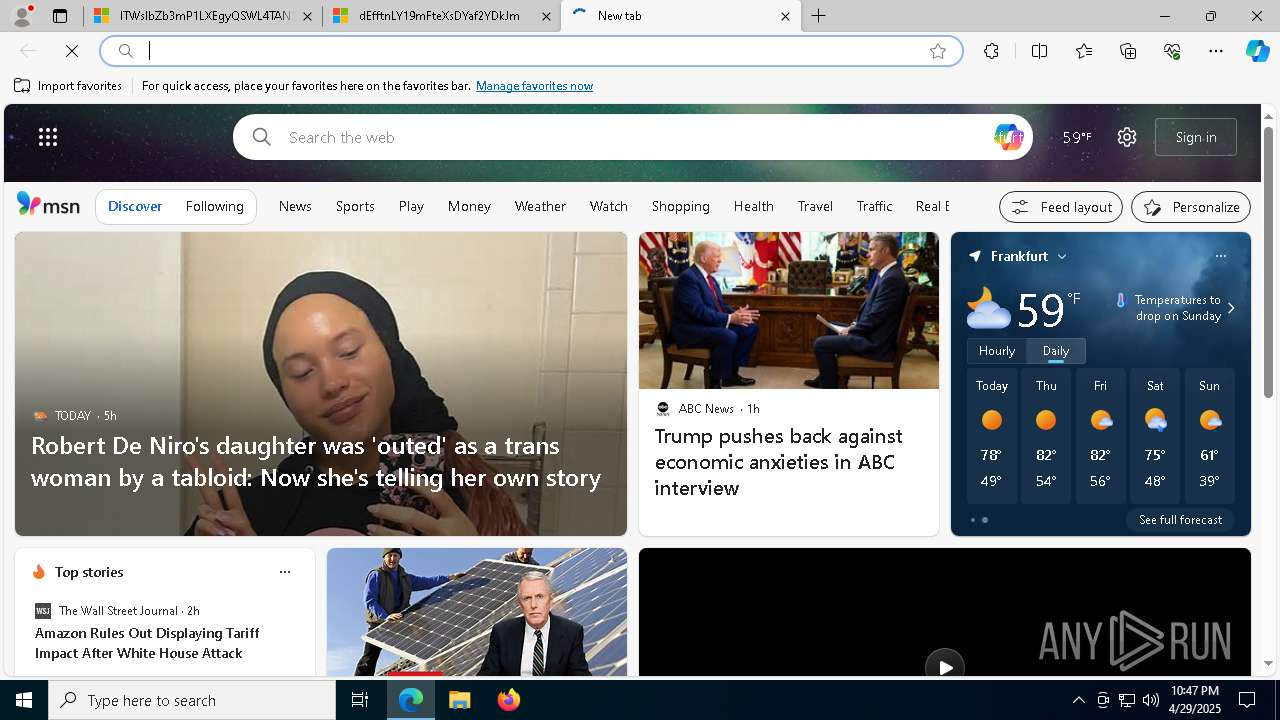
Task: Open Feed layout options
Action: pos(1061,207)
